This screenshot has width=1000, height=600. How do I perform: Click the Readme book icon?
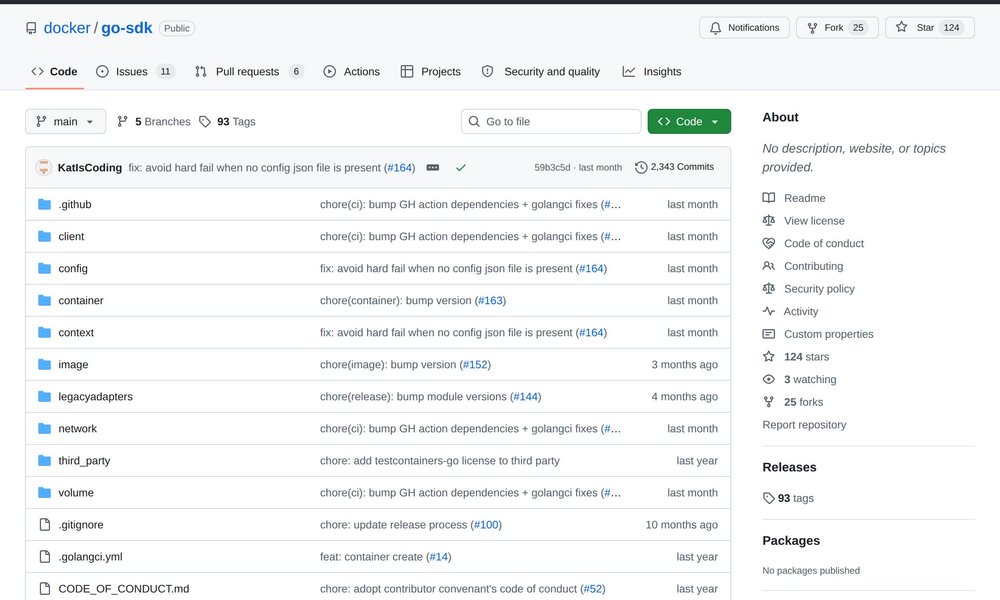768,198
